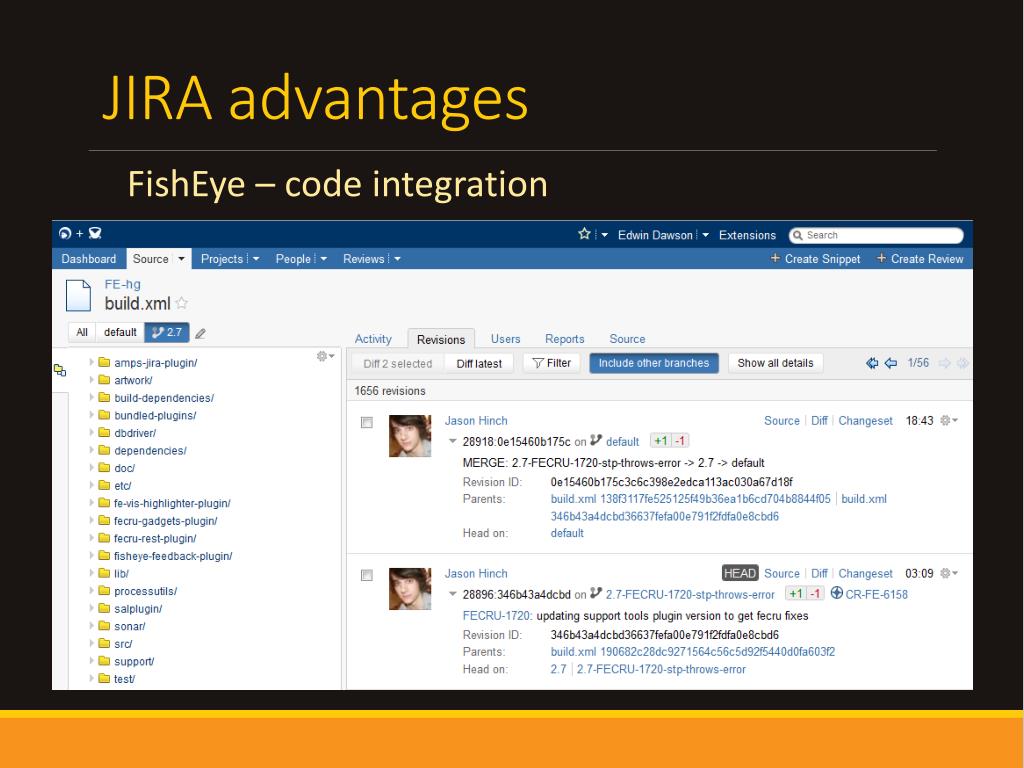This screenshot has width=1024, height=768.
Task: Collapse revision 28918 details
Action: (452, 441)
